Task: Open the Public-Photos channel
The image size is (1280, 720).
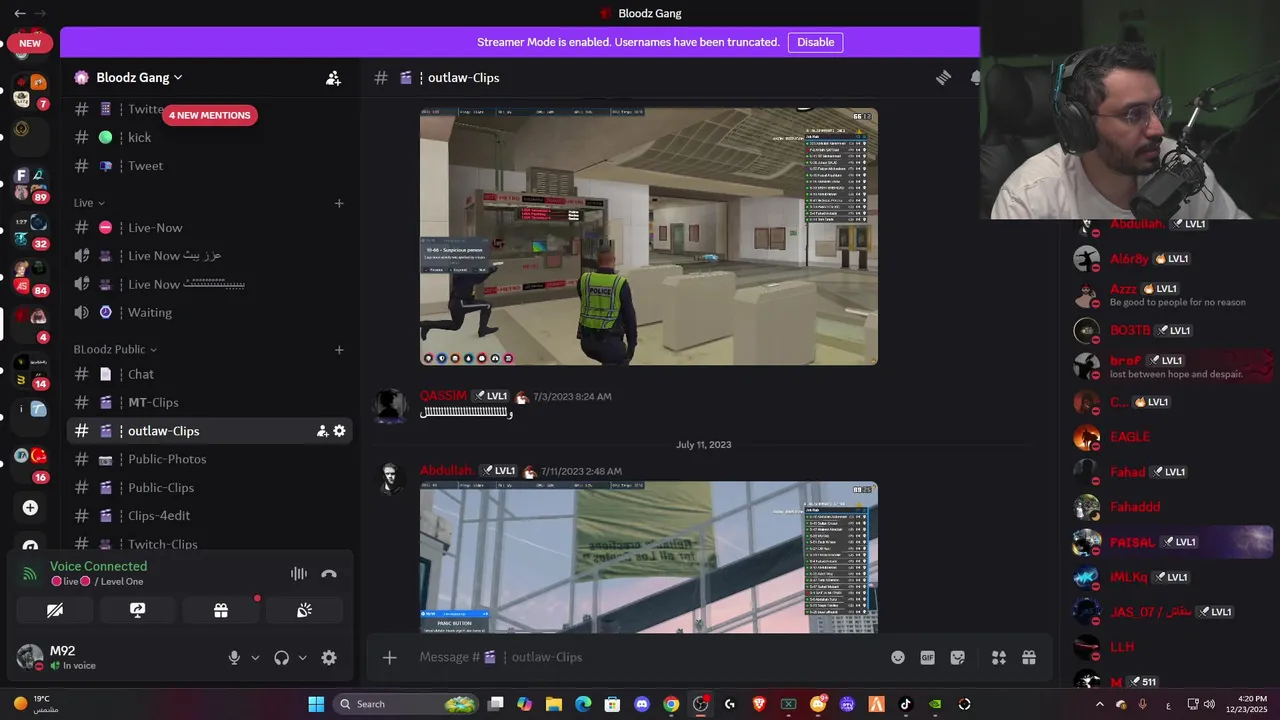Action: [210, 459]
